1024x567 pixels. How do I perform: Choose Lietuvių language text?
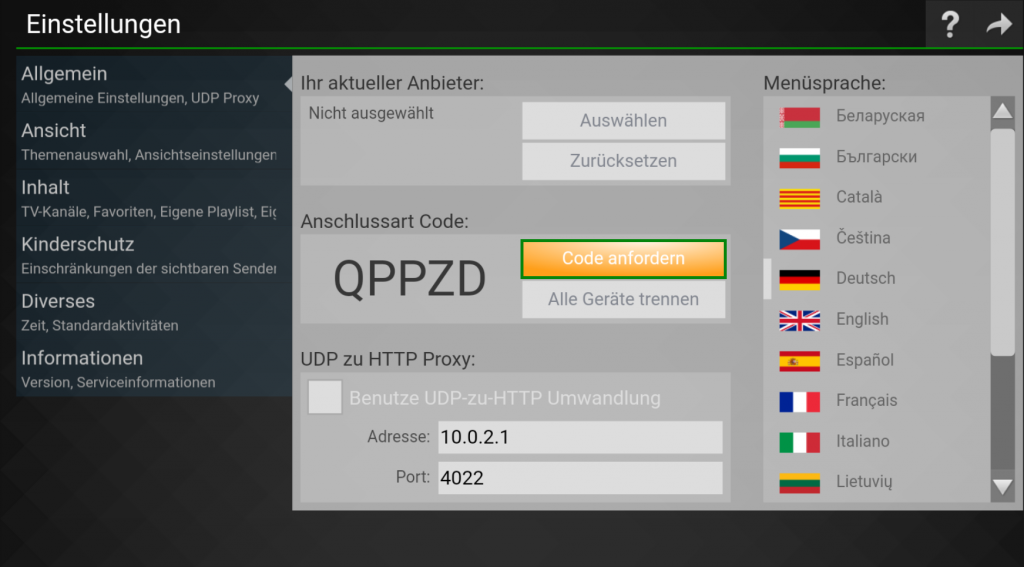point(864,482)
